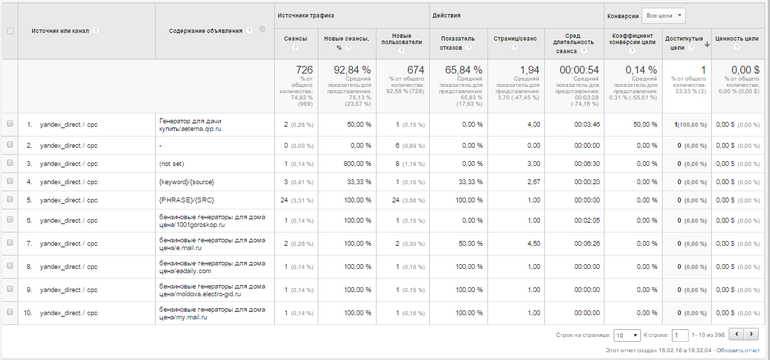Click help icon beside Содержание объявления

click(249, 30)
